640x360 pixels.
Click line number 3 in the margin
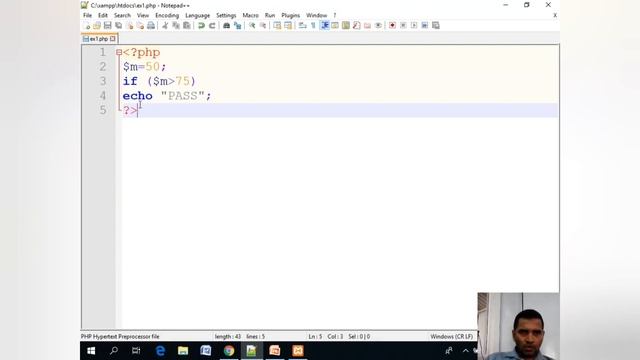pos(102,81)
